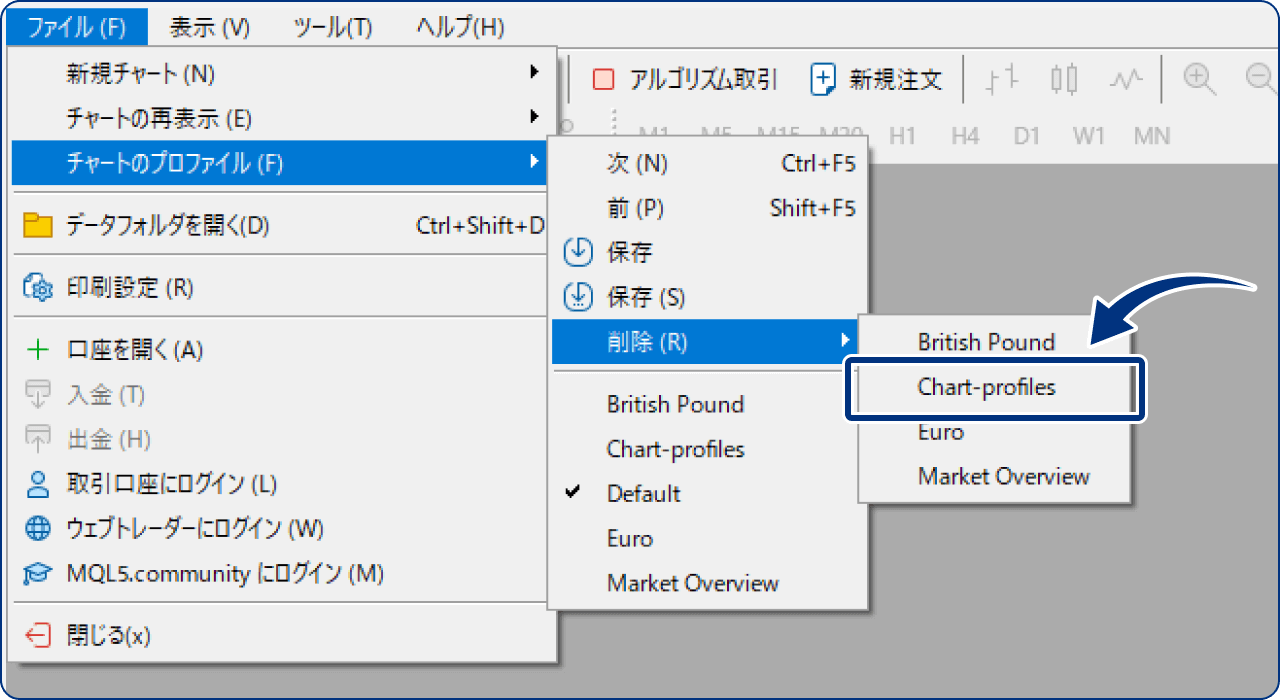Choose 次 (N) Ctrl+F5 in profile submenu

[x=710, y=163]
